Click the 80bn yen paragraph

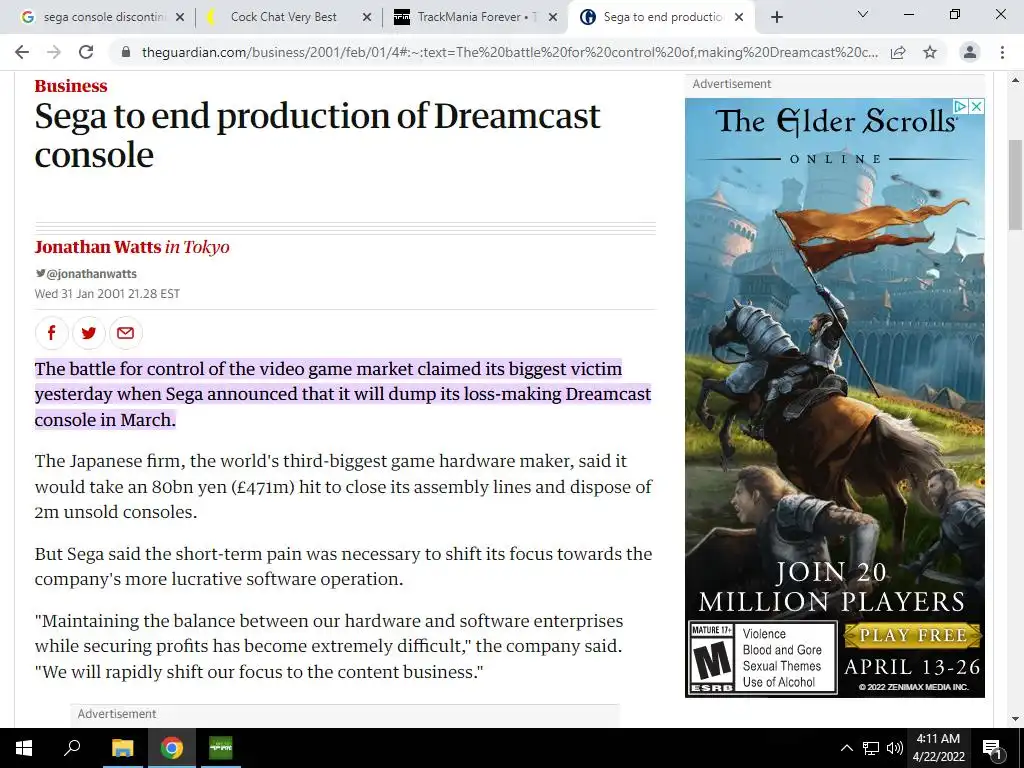[344, 487]
